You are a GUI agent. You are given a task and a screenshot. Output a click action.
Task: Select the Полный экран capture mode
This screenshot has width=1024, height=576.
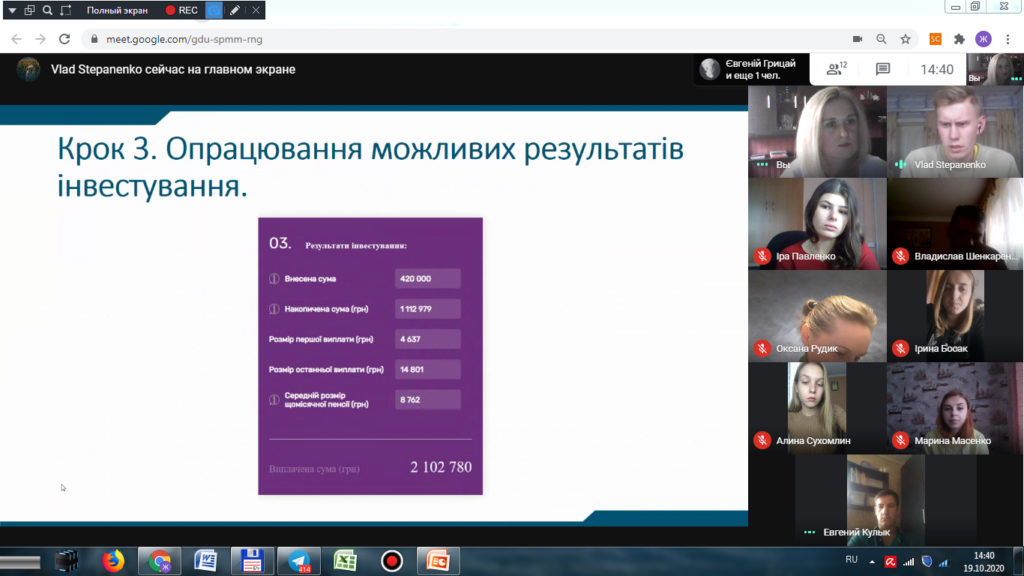[x=117, y=10]
